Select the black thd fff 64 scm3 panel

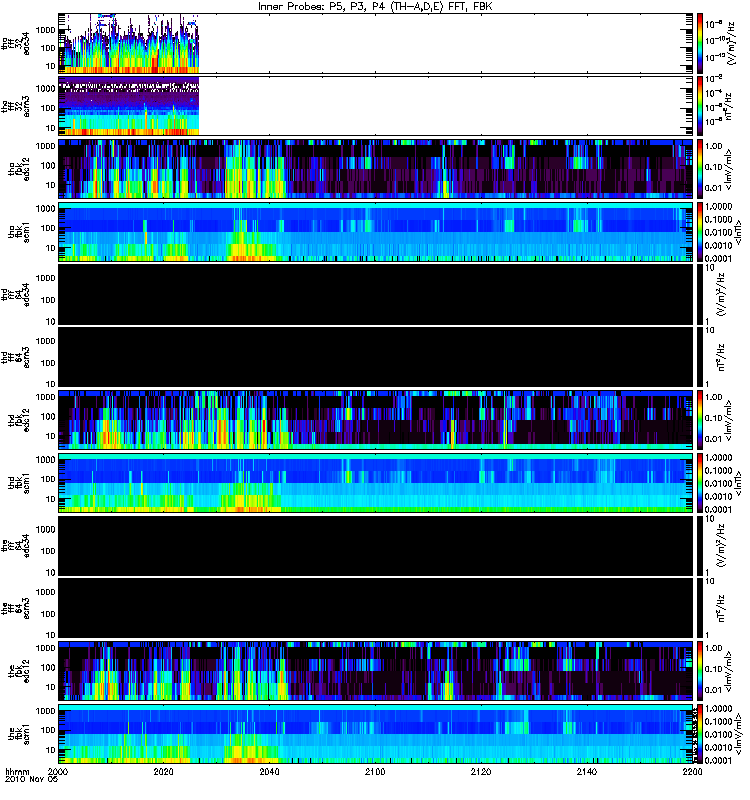pyautogui.click(x=376, y=357)
